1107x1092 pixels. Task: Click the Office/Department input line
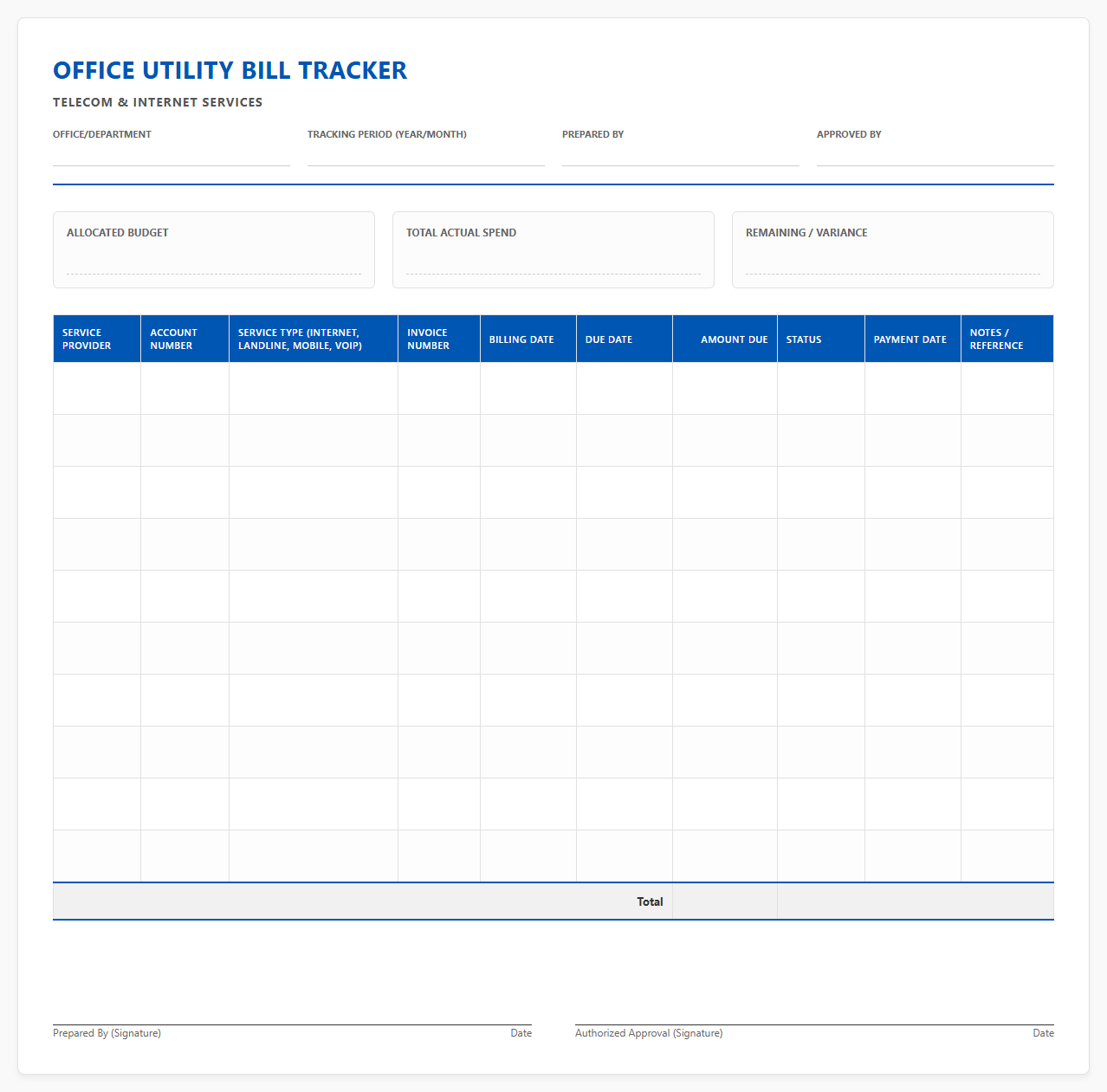[172, 155]
